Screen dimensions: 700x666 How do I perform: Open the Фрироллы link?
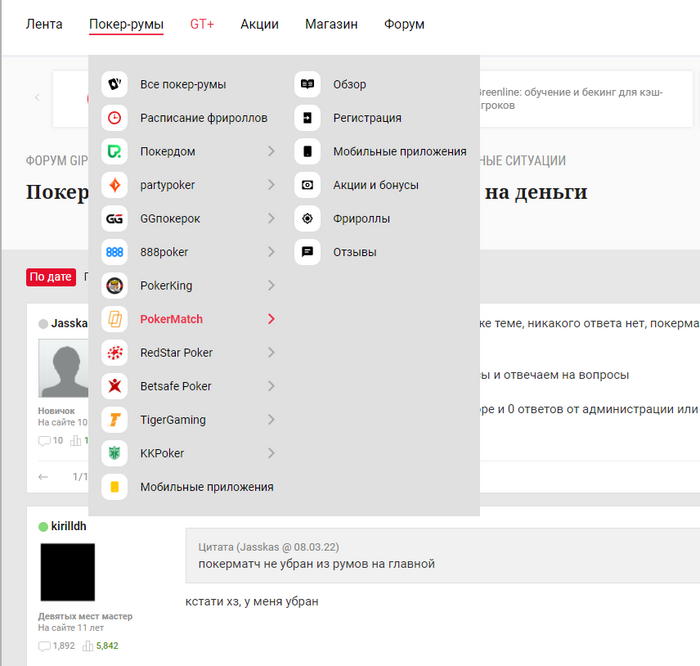pyautogui.click(x=362, y=219)
